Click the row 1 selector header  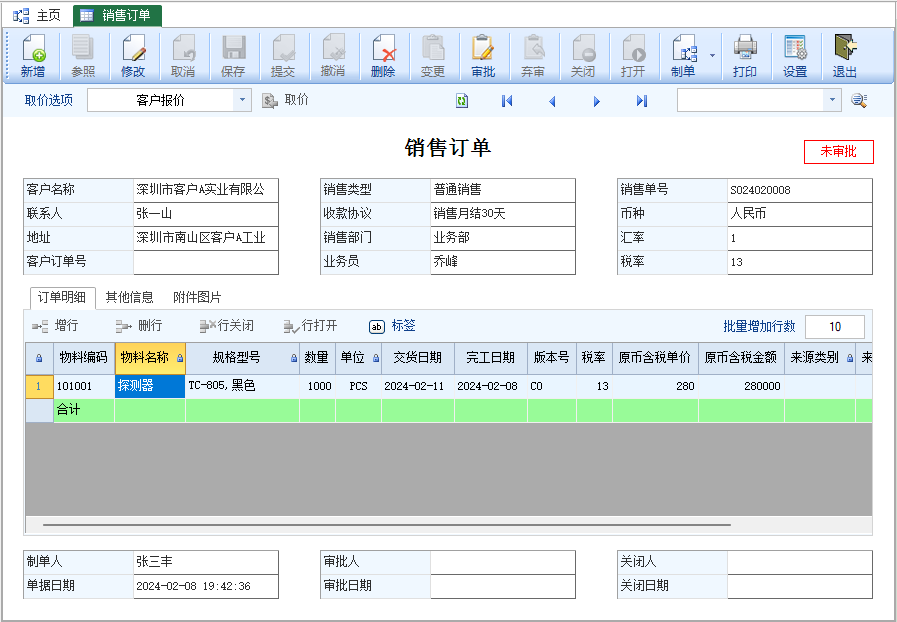tap(39, 386)
